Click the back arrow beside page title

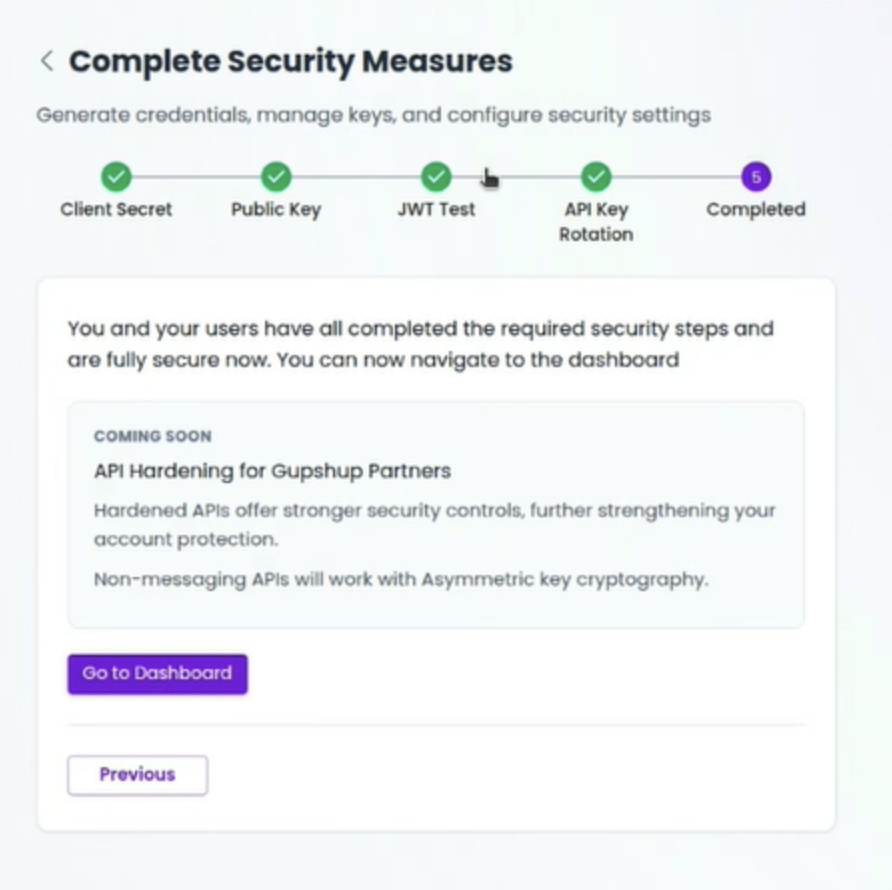48,61
